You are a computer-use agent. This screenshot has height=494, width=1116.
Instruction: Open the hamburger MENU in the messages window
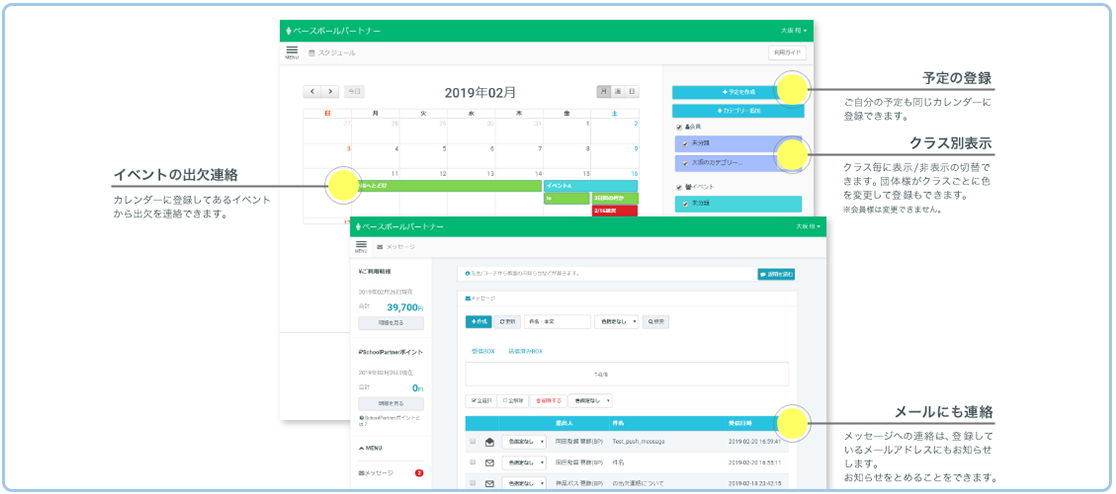[361, 246]
